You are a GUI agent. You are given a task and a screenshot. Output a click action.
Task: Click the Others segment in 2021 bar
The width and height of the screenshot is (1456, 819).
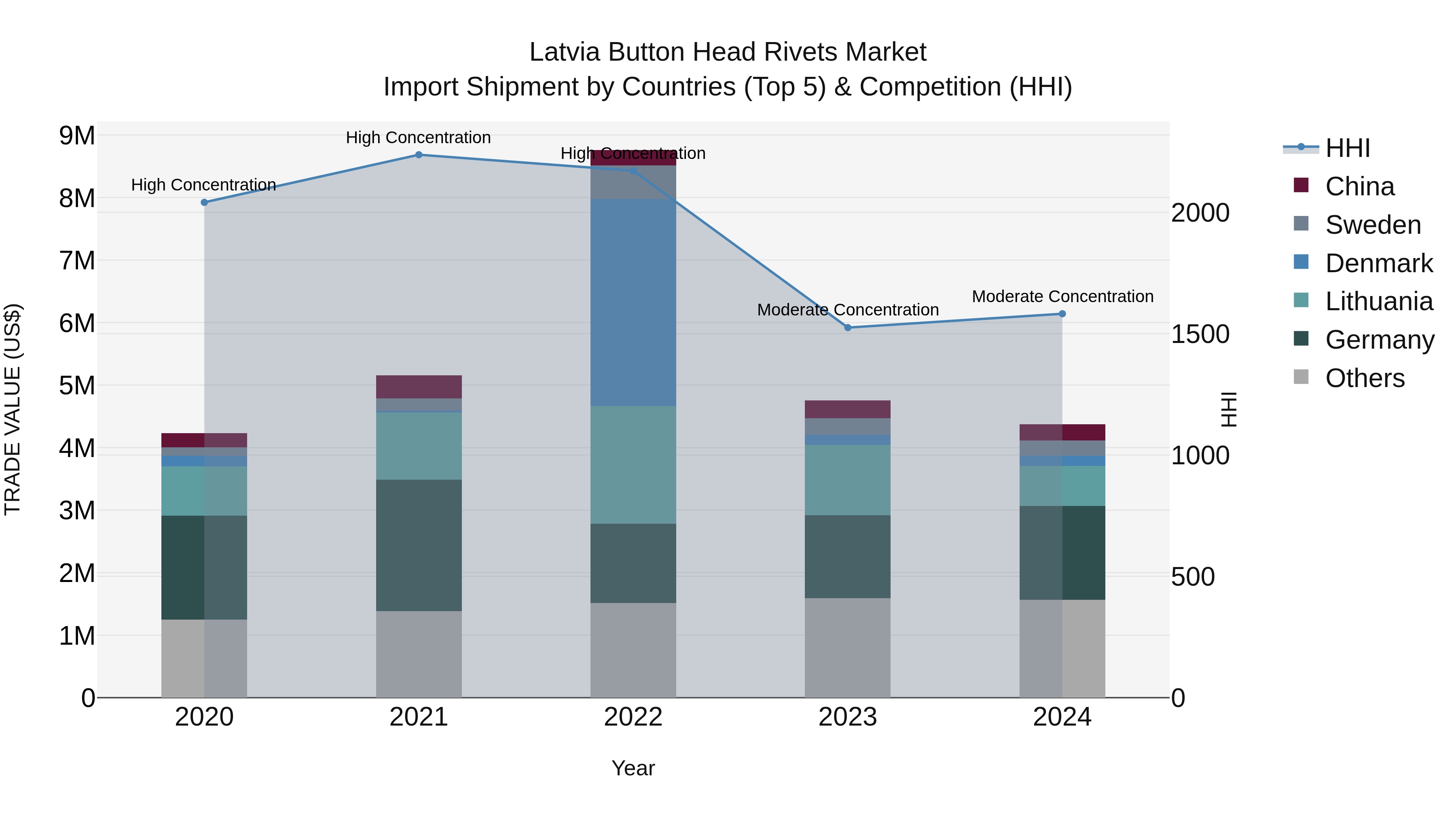(x=419, y=654)
